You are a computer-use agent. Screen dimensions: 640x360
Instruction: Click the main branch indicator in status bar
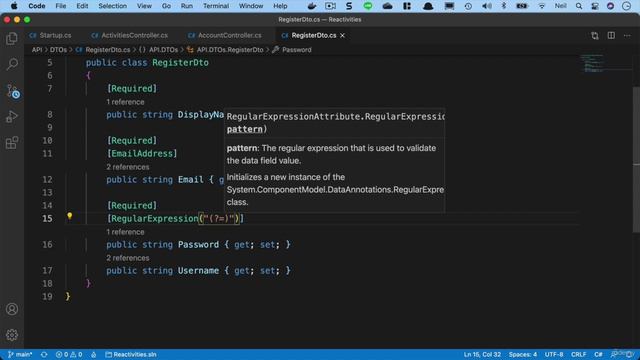click(x=20, y=354)
